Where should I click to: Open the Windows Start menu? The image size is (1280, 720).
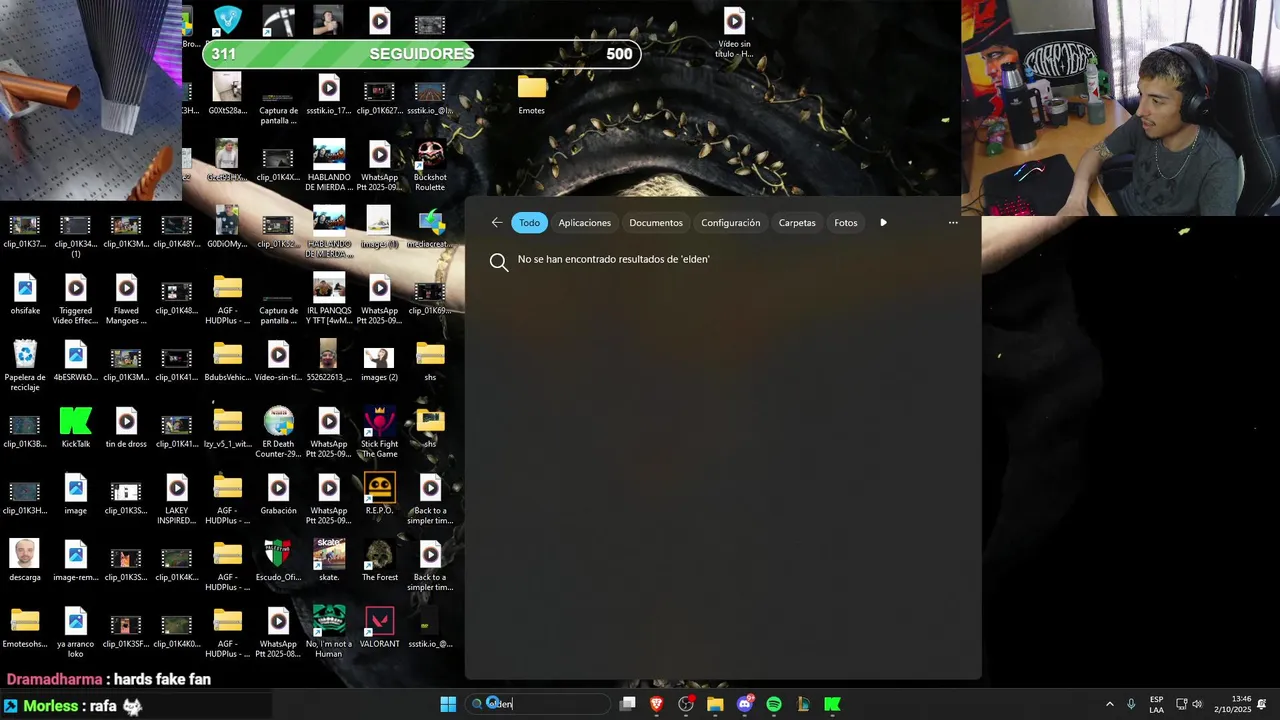coord(448,704)
